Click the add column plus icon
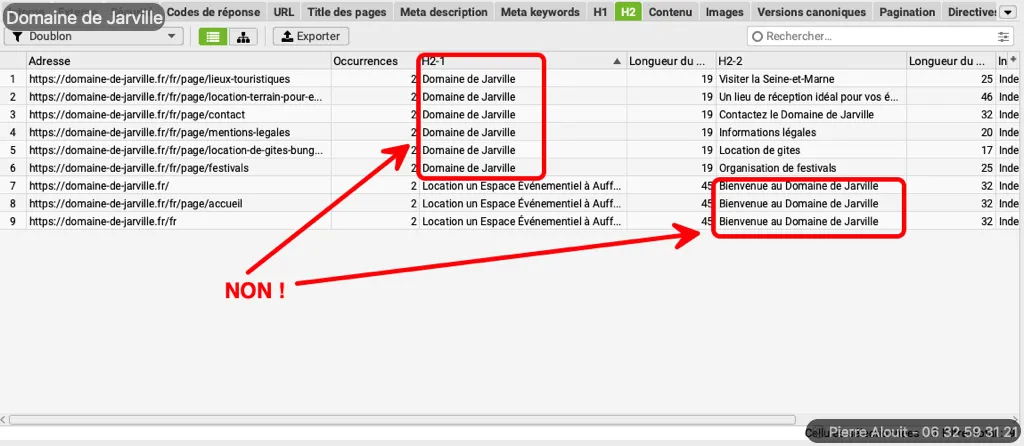The image size is (1024, 446). pyautogui.click(x=1013, y=61)
